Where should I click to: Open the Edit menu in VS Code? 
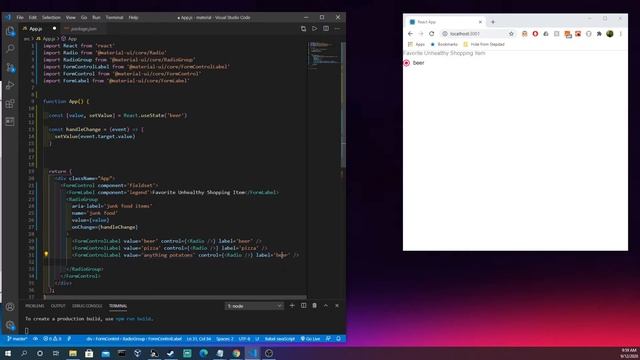[x=33, y=18]
